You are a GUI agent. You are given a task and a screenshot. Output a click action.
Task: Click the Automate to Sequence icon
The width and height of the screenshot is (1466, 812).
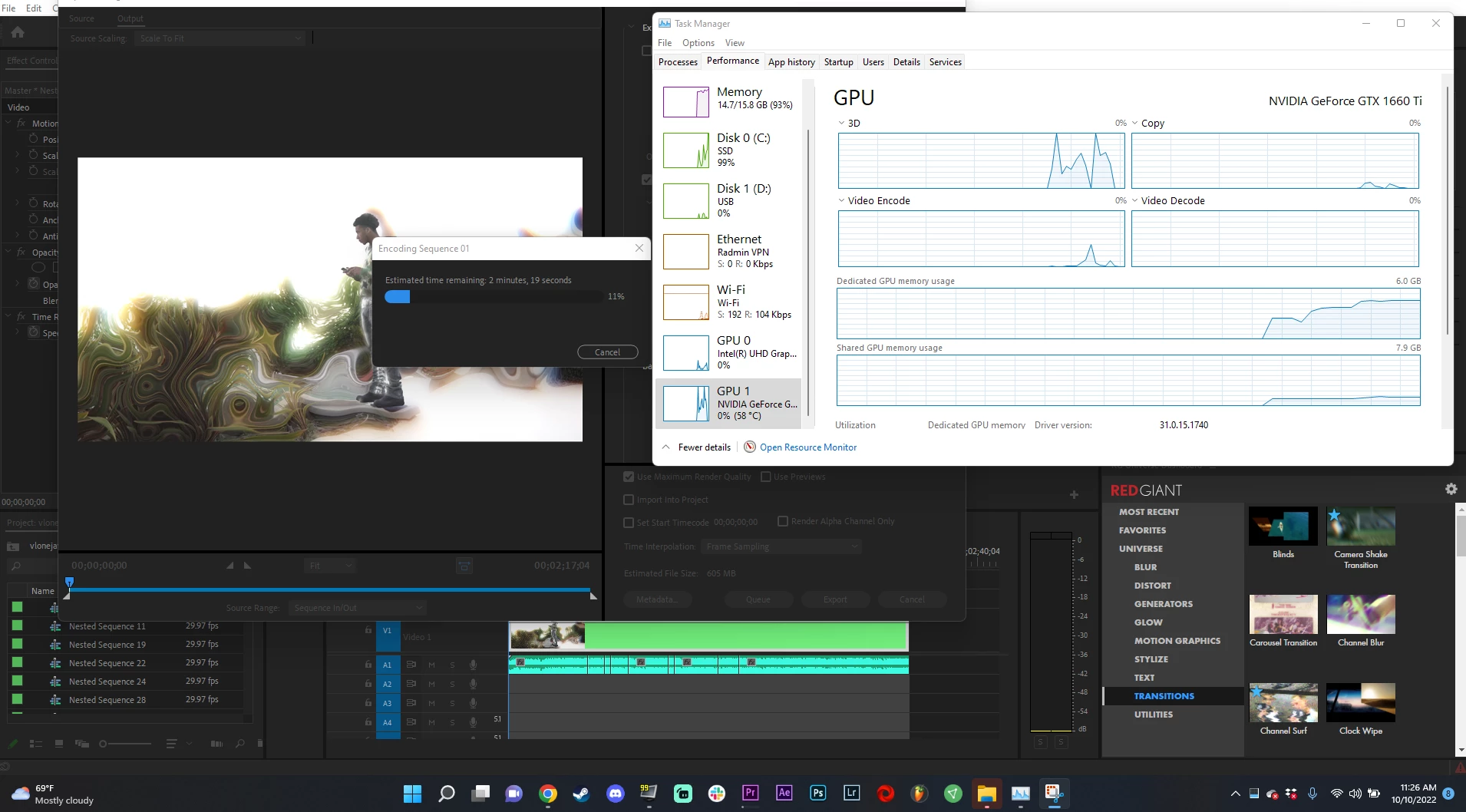[x=216, y=744]
